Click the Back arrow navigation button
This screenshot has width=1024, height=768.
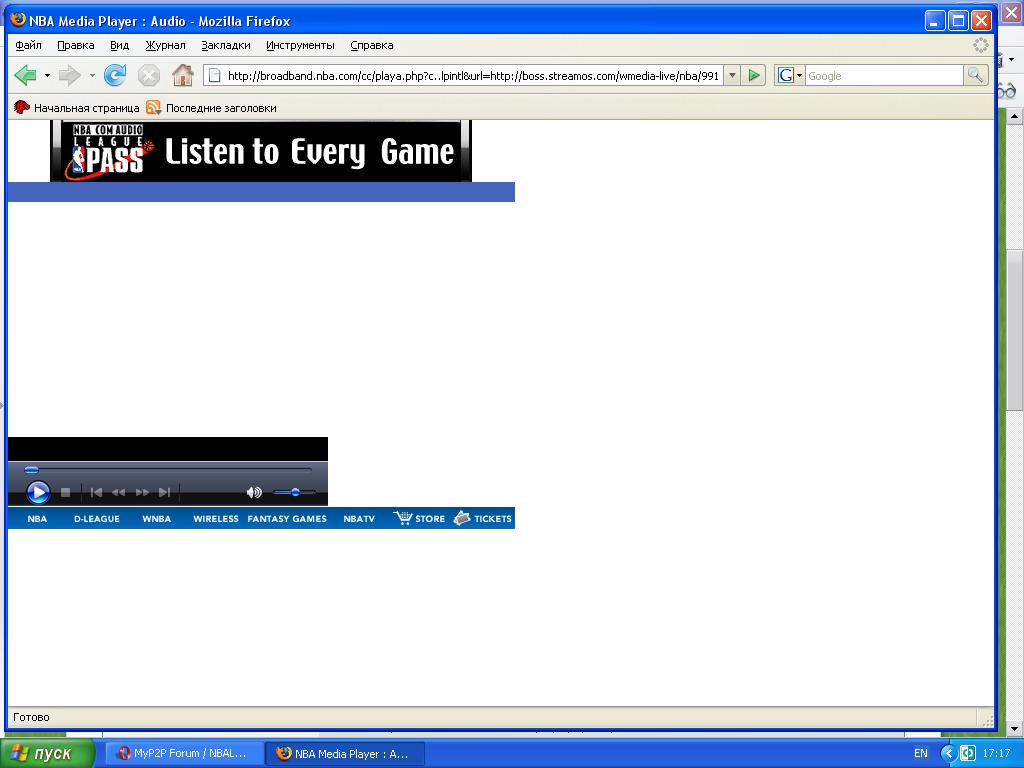click(x=25, y=75)
